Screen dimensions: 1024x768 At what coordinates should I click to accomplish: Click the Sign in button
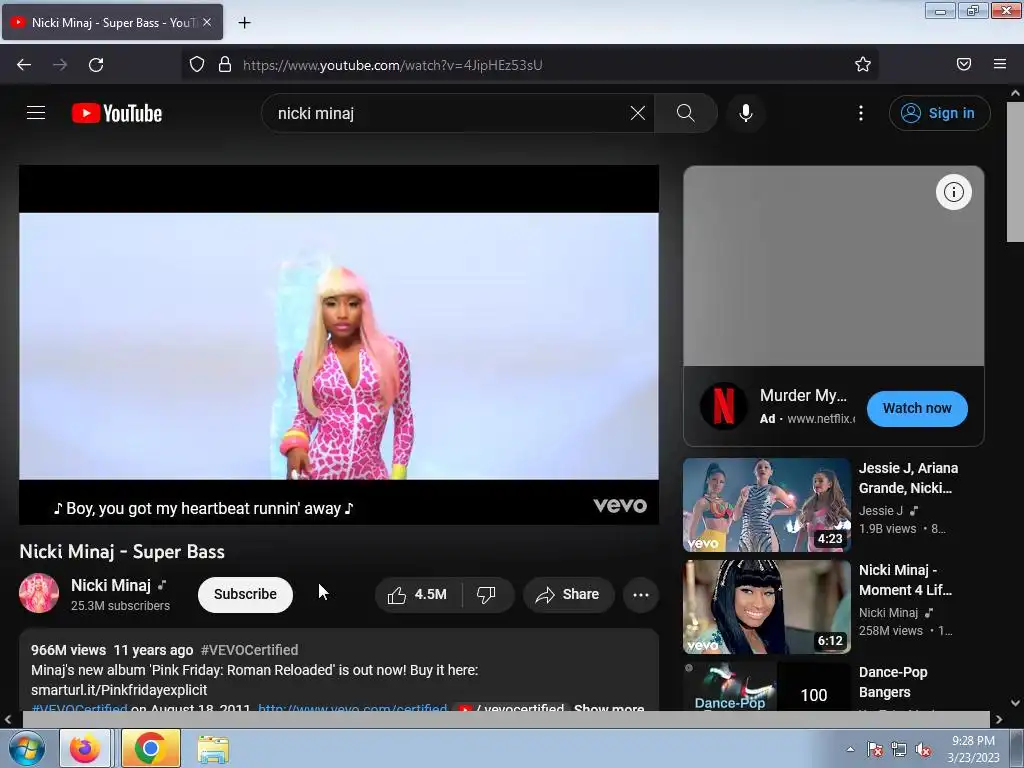tap(939, 113)
